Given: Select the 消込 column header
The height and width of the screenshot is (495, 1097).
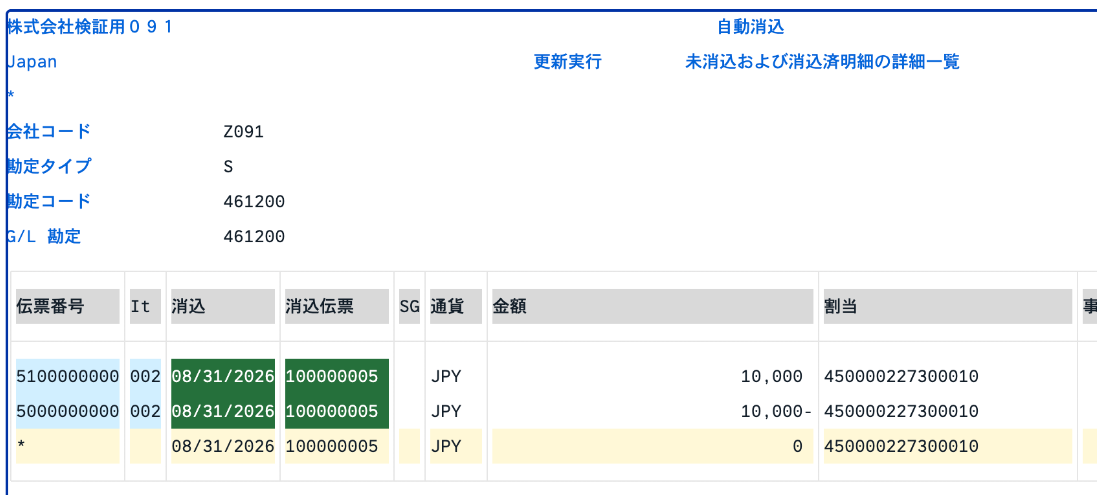Looking at the screenshot, I should pos(222,306).
